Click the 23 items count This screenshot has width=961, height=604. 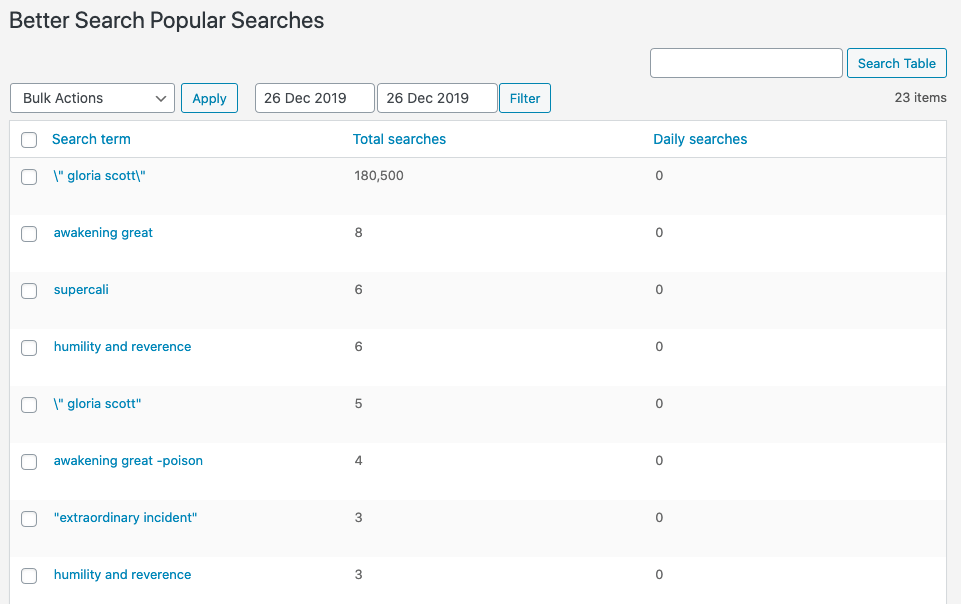click(x=920, y=97)
